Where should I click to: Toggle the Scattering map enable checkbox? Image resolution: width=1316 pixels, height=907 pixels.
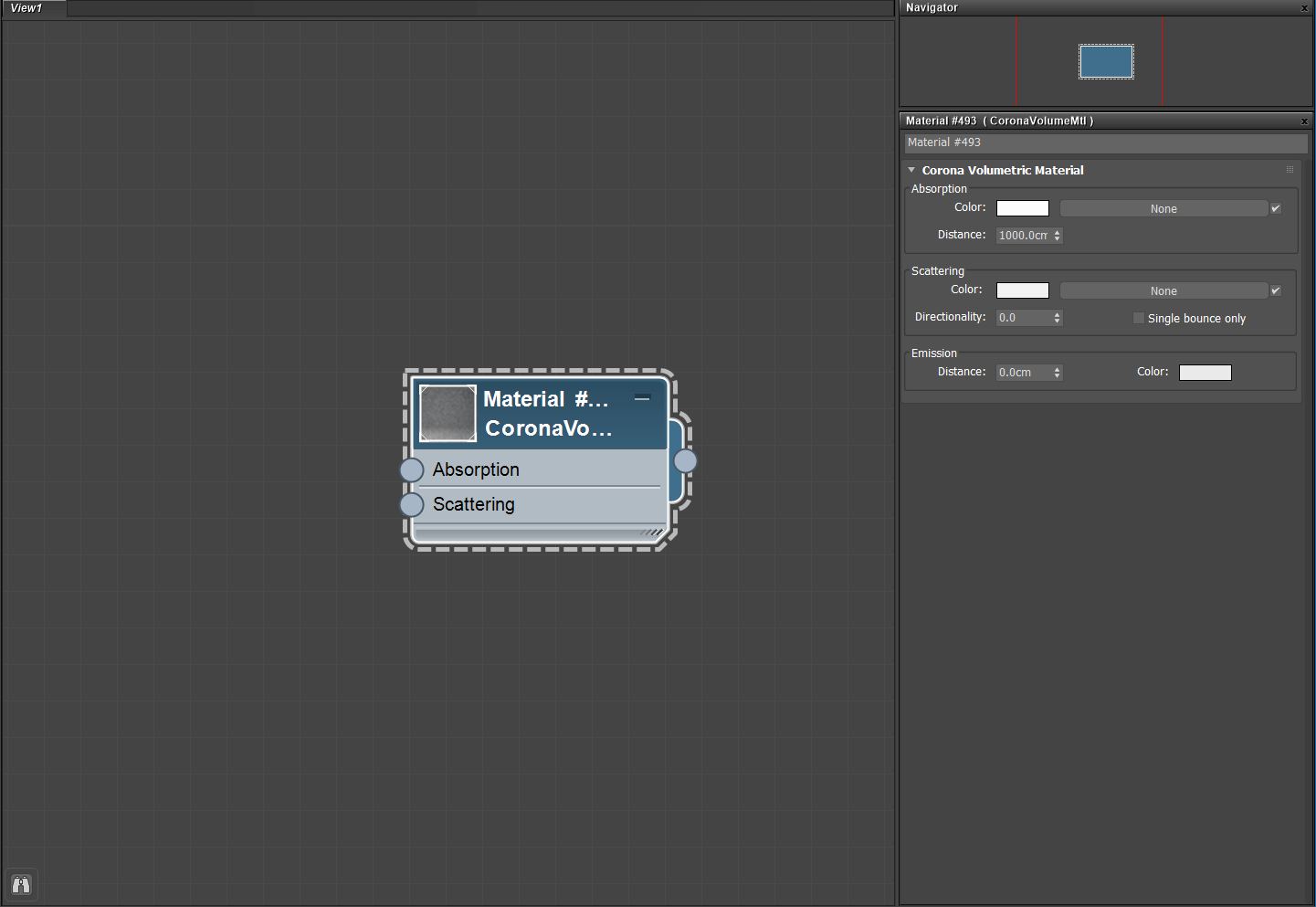[x=1276, y=290]
